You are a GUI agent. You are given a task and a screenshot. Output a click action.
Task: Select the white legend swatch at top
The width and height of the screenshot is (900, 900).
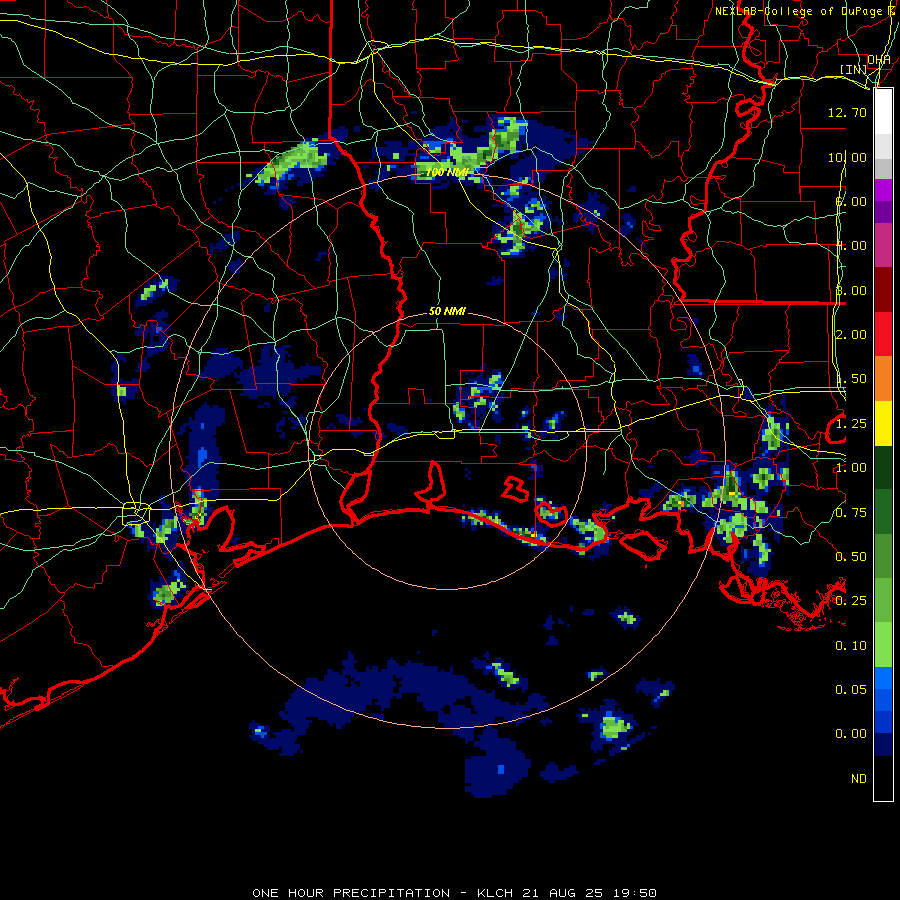(x=883, y=111)
